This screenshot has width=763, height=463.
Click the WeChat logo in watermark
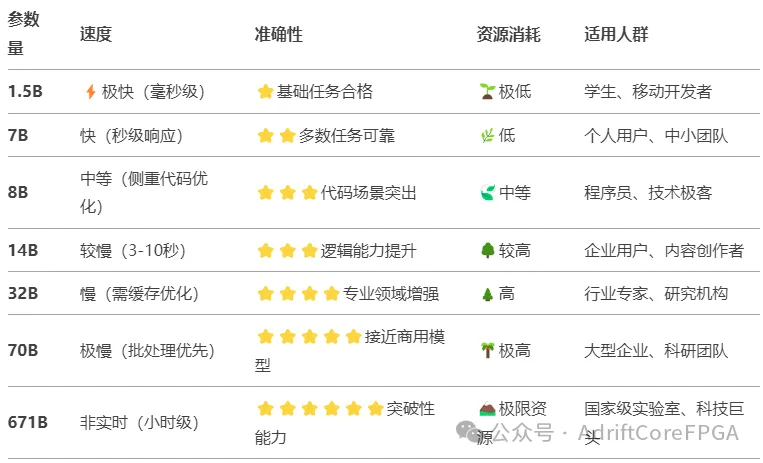point(470,431)
